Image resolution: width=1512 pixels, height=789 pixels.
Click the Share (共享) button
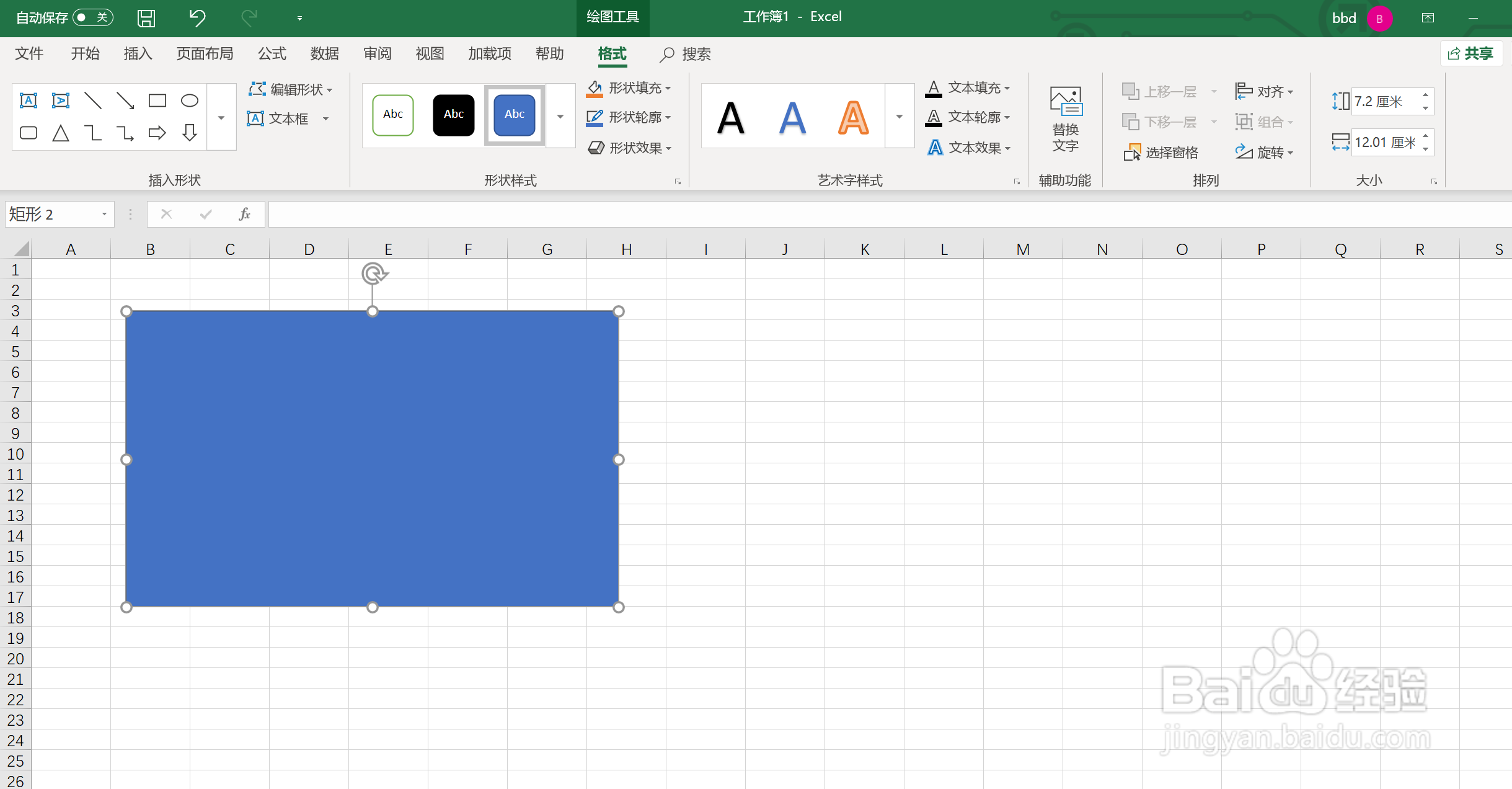pyautogui.click(x=1470, y=54)
